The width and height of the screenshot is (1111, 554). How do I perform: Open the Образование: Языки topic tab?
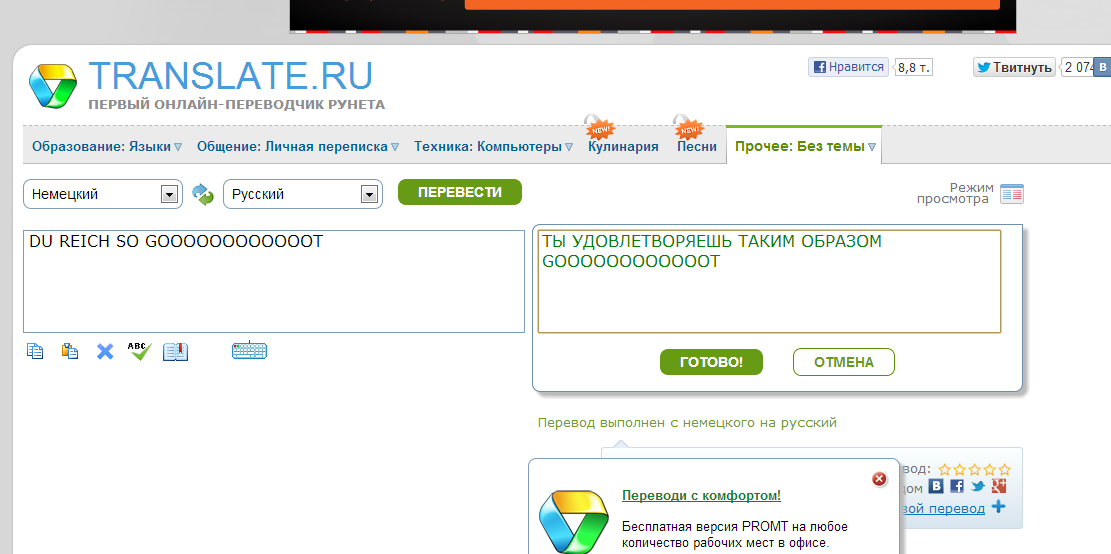click(x=101, y=147)
